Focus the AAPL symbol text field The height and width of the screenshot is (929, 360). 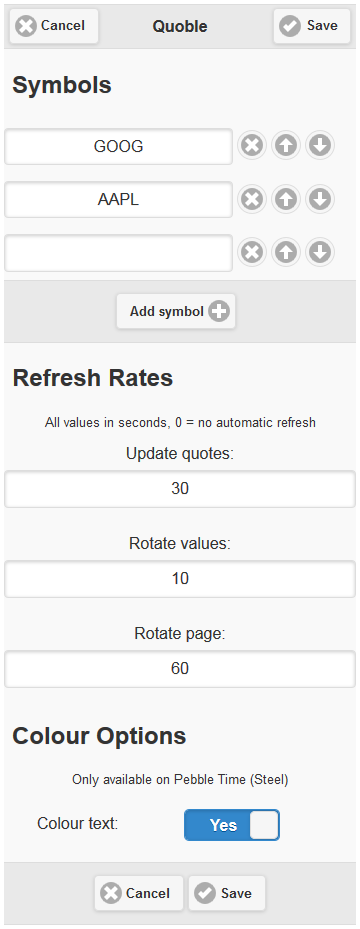[118, 200]
